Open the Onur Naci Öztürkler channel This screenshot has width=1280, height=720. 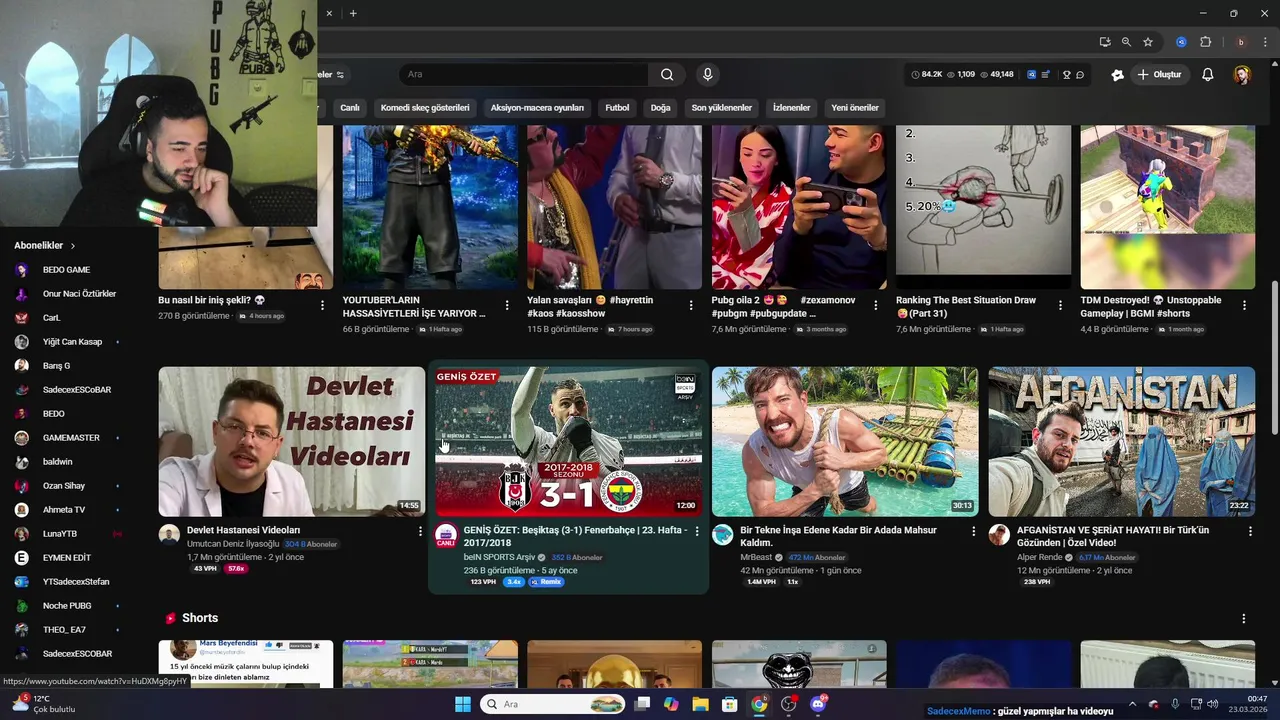pos(79,294)
